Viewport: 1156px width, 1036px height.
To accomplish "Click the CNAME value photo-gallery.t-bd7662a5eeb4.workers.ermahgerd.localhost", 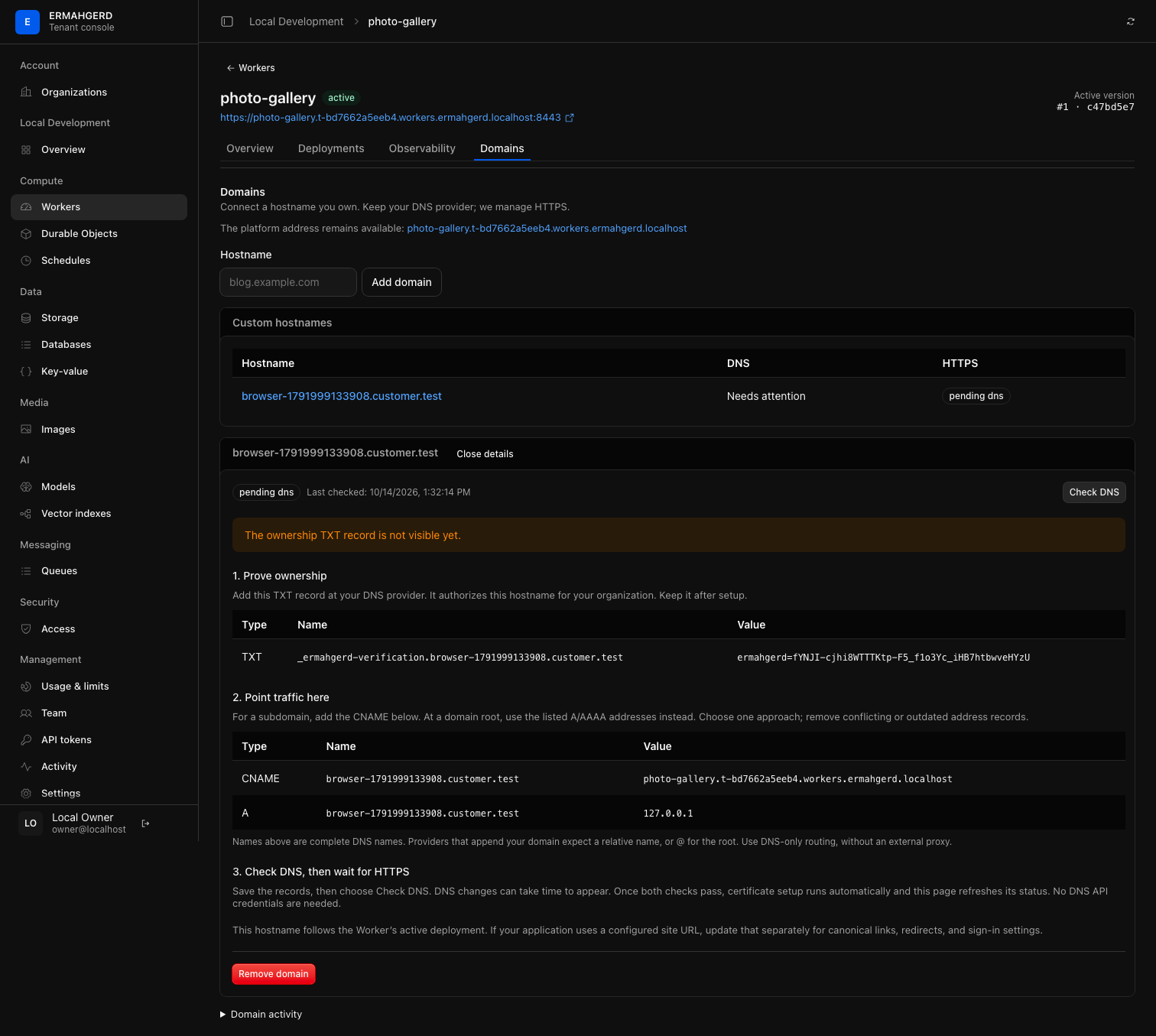I will (x=797, y=779).
